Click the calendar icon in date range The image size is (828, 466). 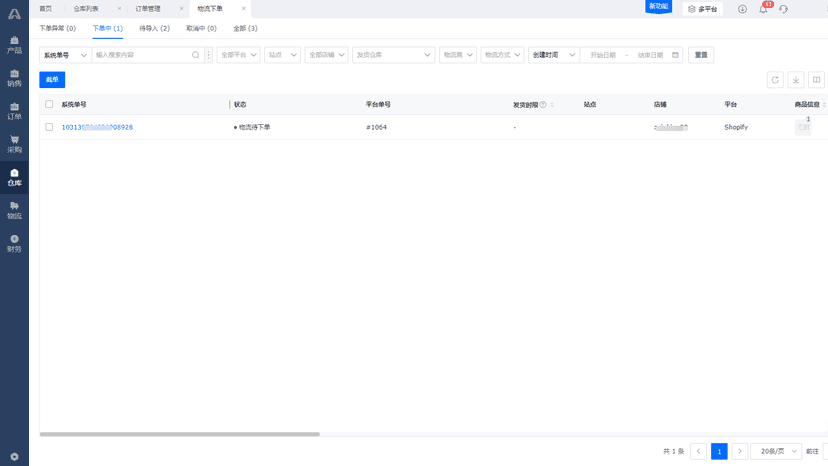pos(675,55)
